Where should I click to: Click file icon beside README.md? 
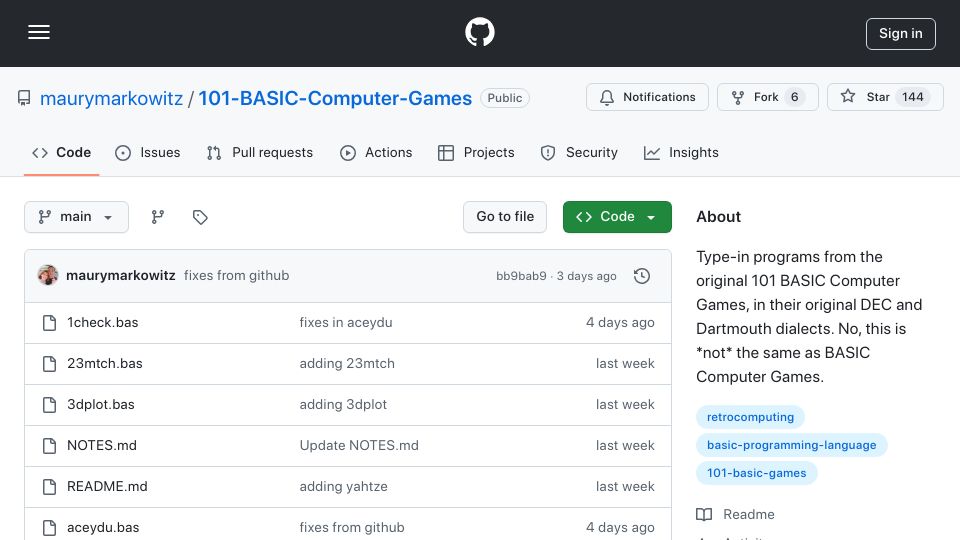click(x=50, y=487)
